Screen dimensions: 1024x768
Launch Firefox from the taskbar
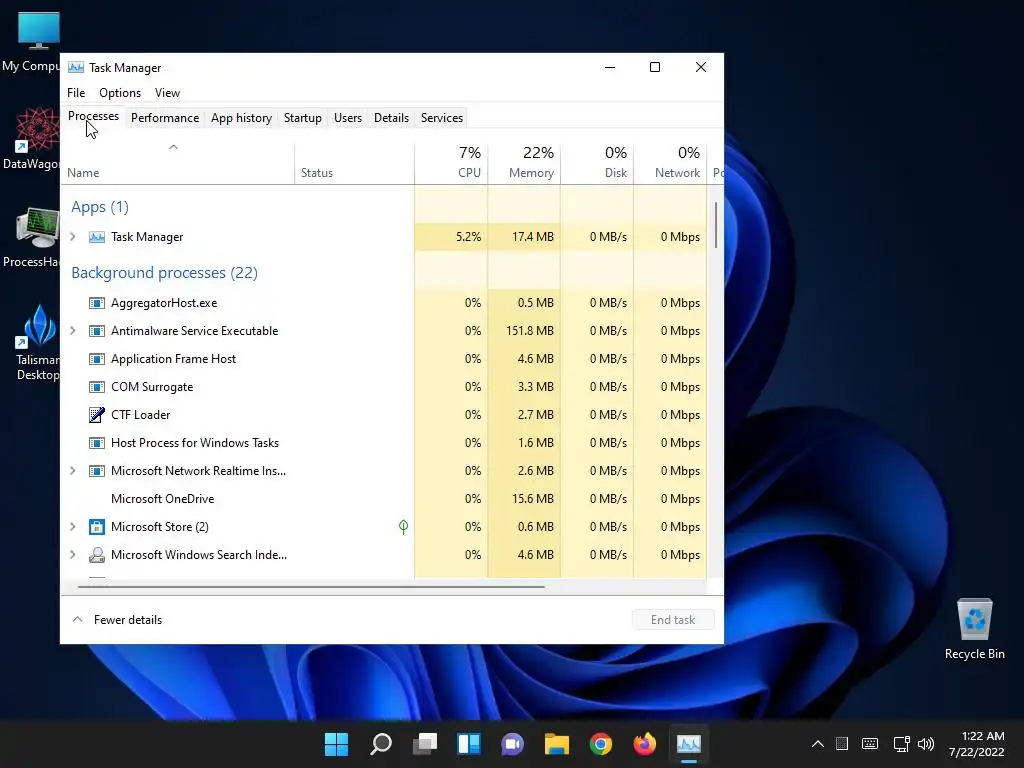tap(645, 744)
